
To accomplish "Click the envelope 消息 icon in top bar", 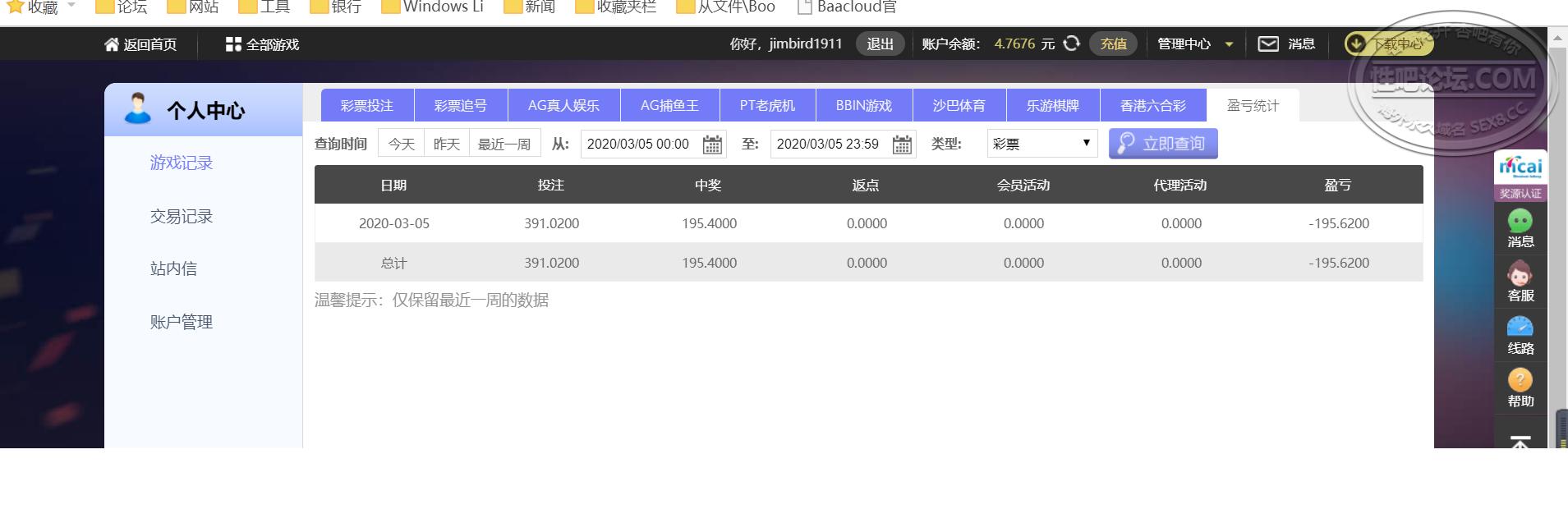I will 1268,44.
